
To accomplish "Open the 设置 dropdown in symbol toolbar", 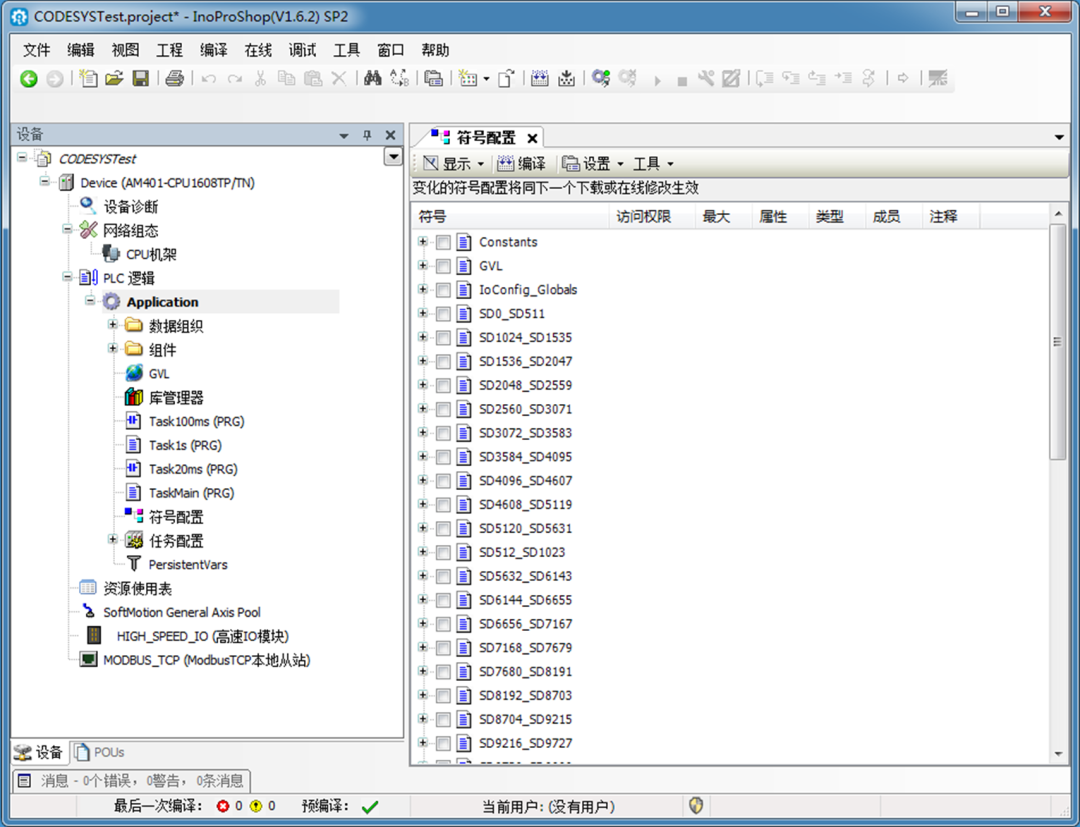I will [x=592, y=164].
